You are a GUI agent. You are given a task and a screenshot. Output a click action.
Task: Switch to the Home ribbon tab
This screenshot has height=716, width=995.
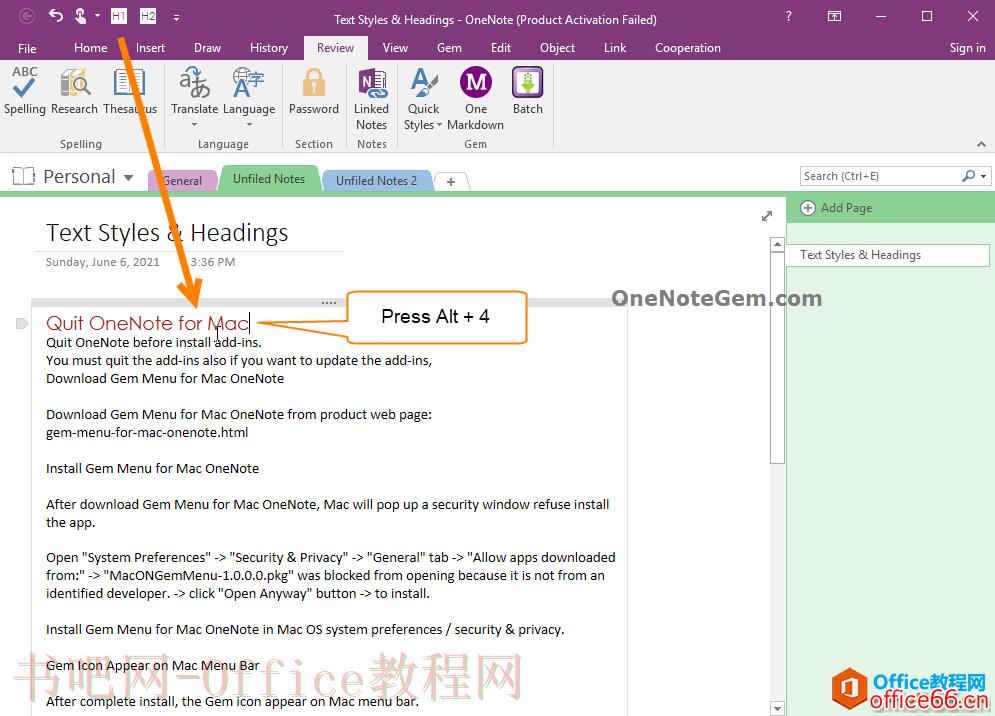90,48
